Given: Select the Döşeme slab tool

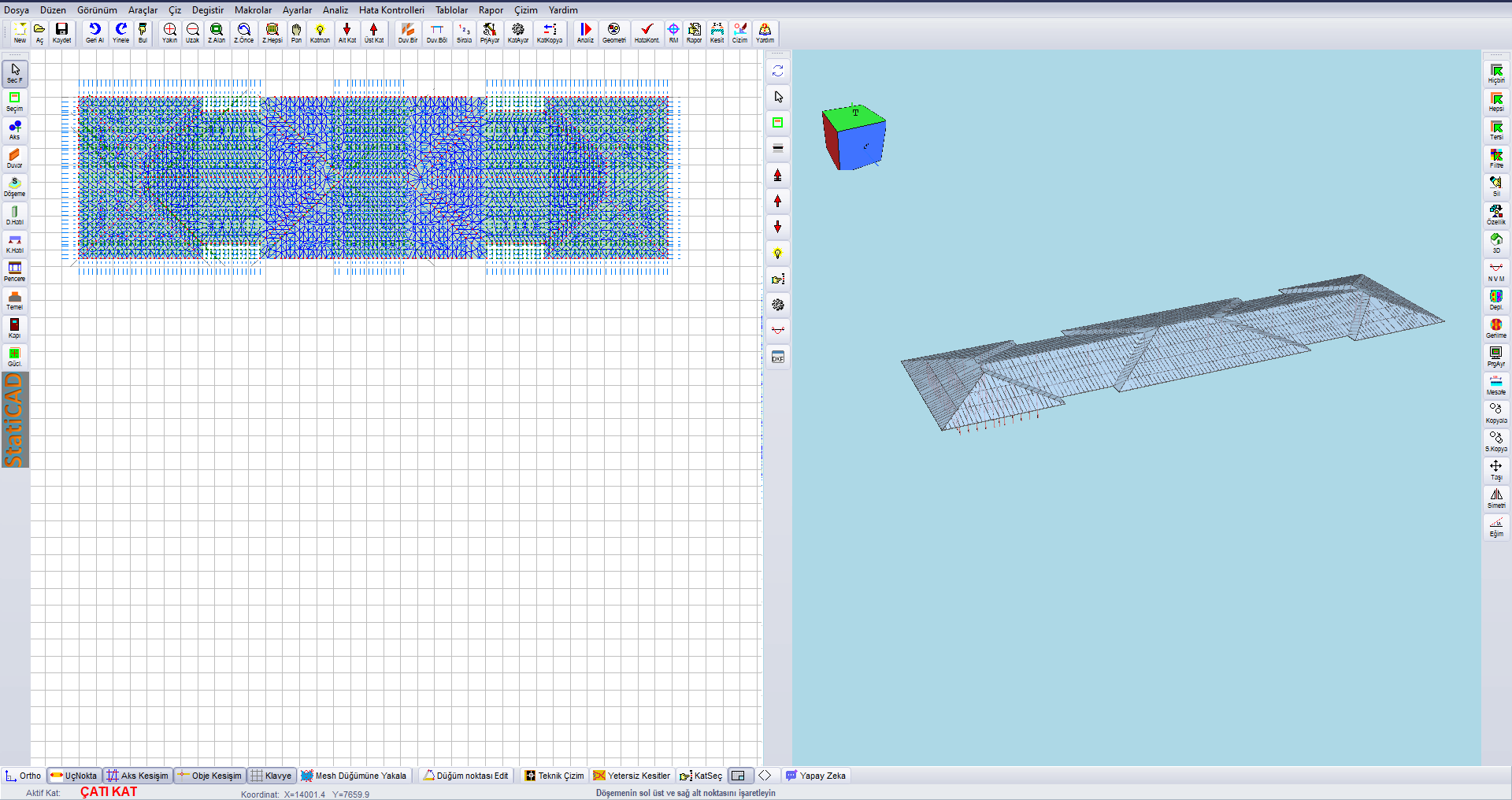Looking at the screenshot, I should coord(14,187).
